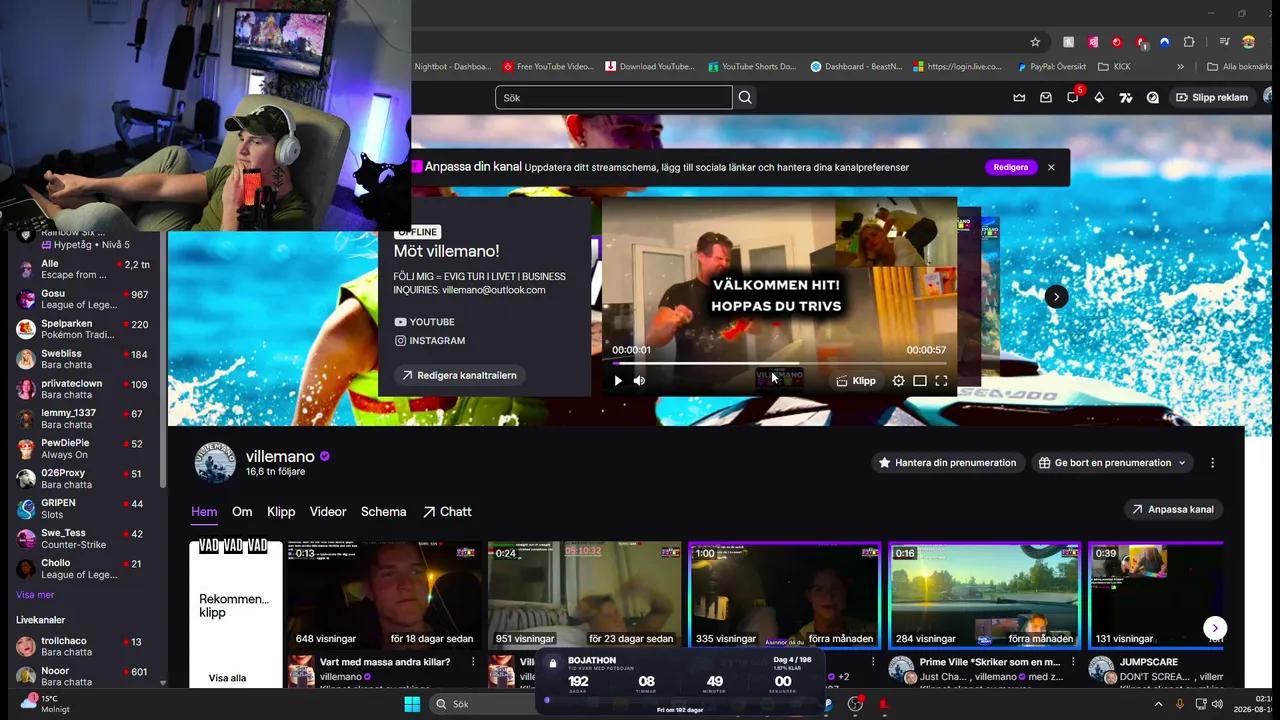The width and height of the screenshot is (1280, 720).
Task: Open the Videor tab
Action: [x=328, y=512]
